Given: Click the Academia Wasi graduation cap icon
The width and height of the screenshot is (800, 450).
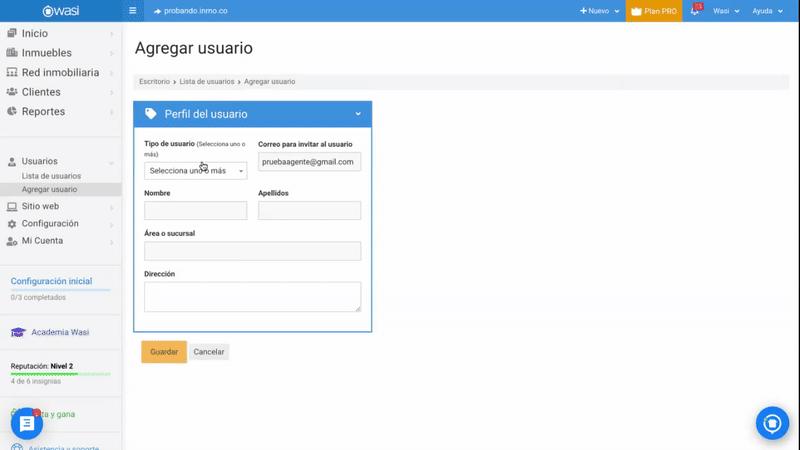Looking at the screenshot, I should pyautogui.click(x=18, y=333).
